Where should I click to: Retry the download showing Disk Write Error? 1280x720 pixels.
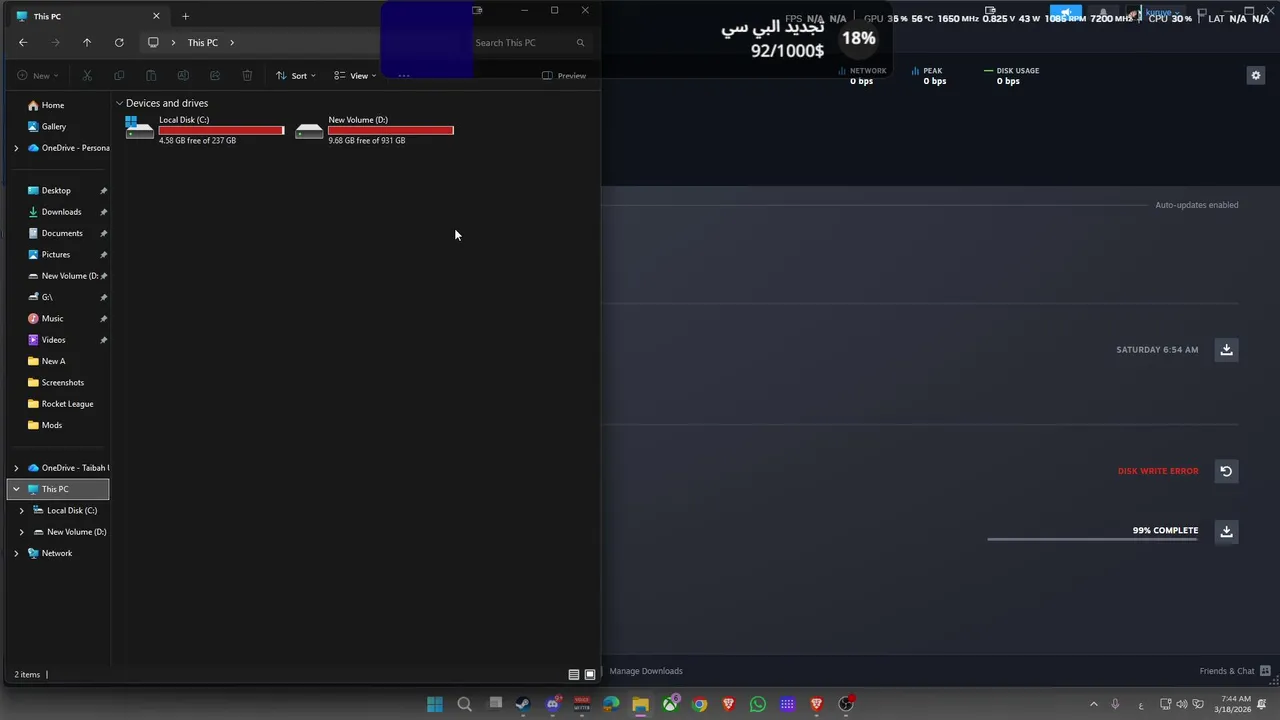tap(1226, 471)
